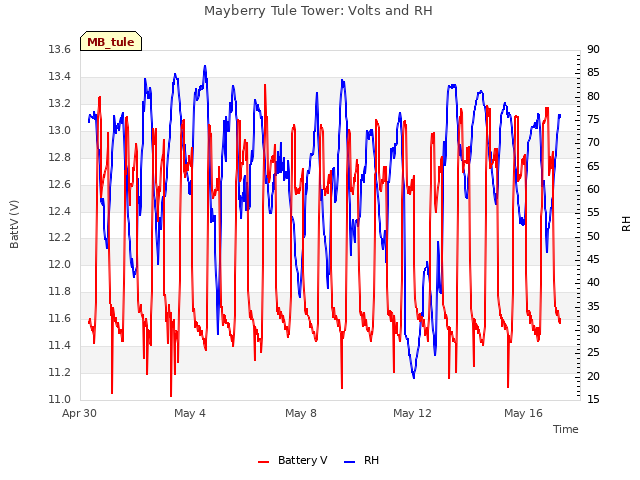Click the 35 right axis value
The height and width of the screenshot is (480, 640).
(593, 306)
